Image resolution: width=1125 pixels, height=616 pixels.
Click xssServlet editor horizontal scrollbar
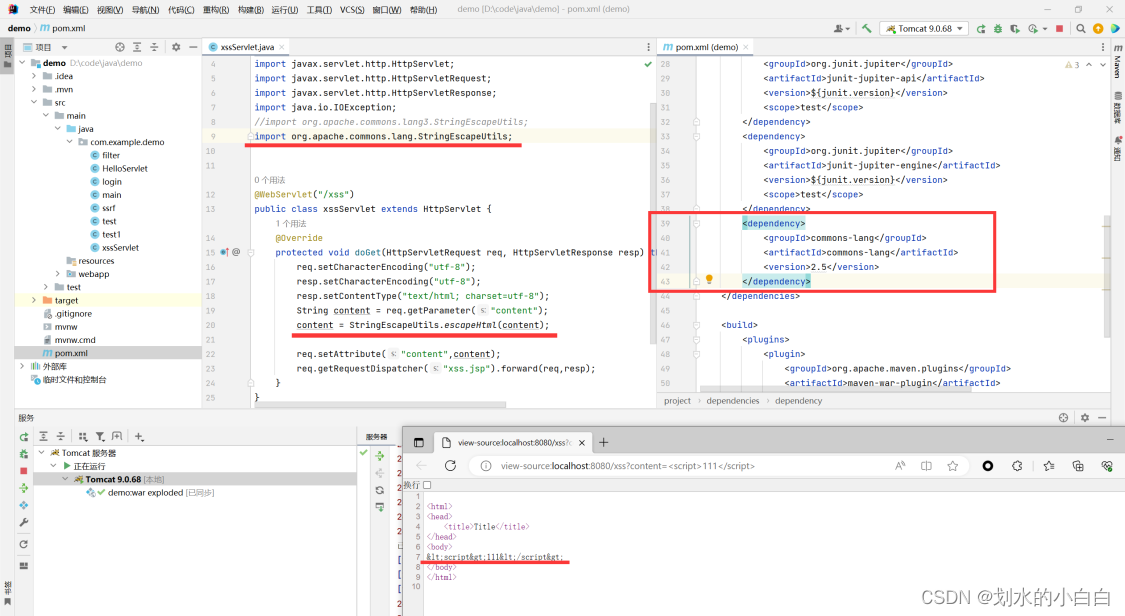point(380,404)
